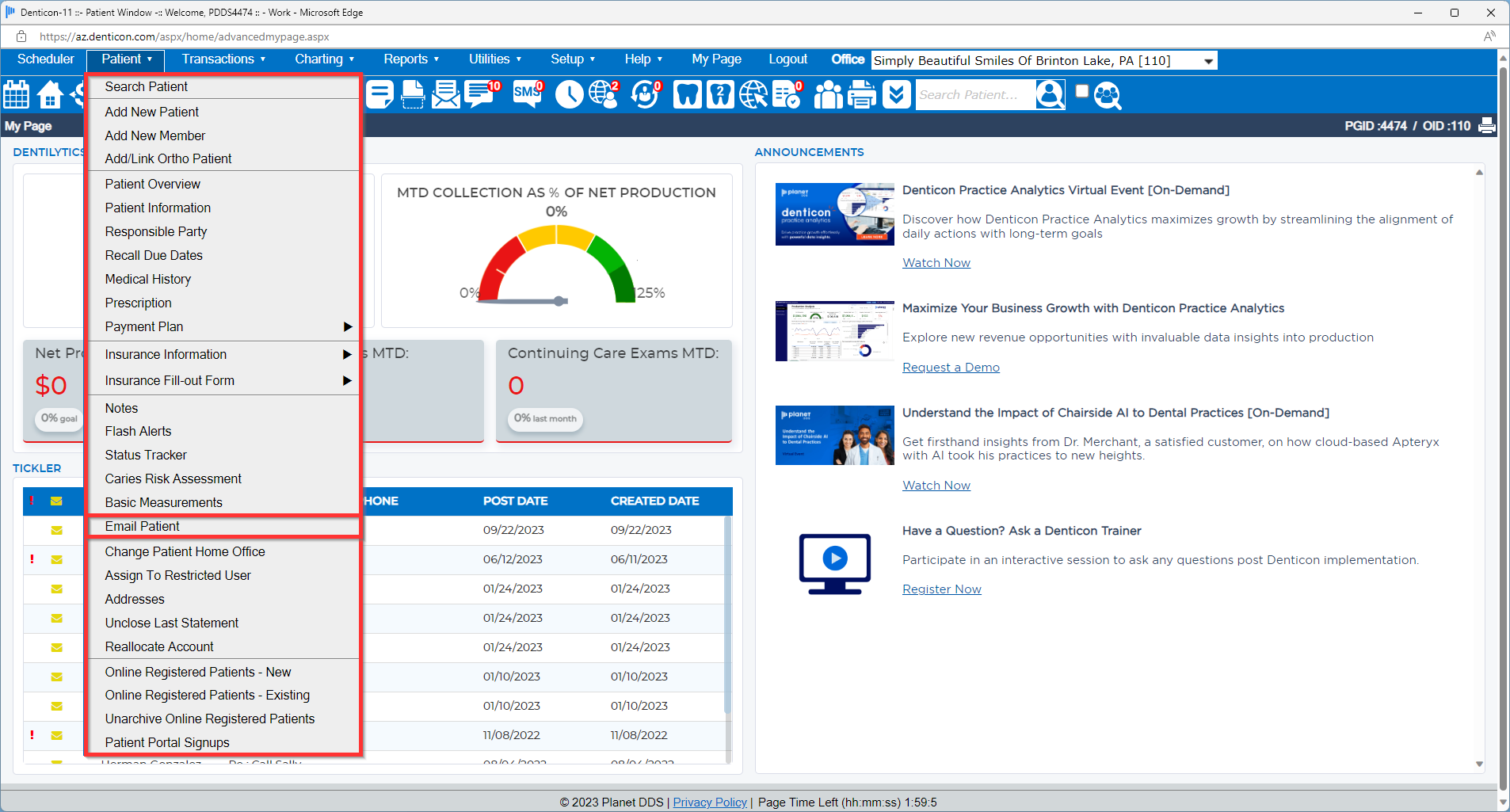Expand toolbar with double chevron icon

pos(896,95)
